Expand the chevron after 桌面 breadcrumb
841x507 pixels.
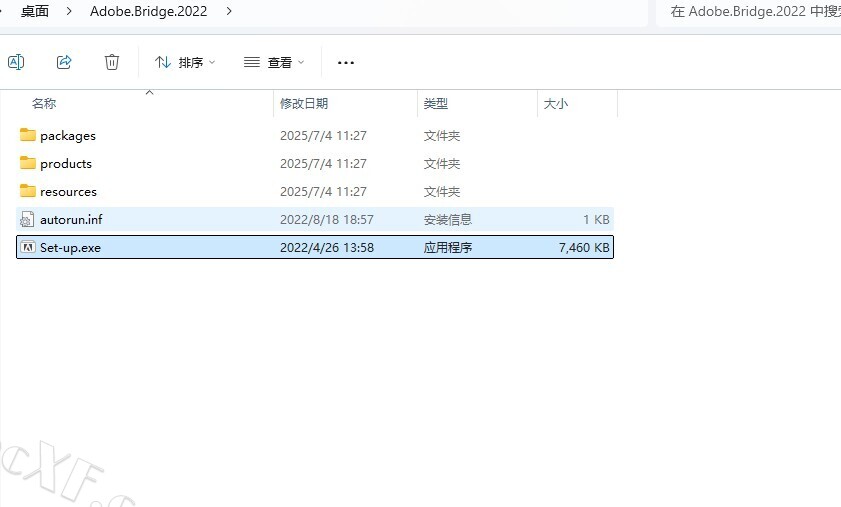point(69,11)
